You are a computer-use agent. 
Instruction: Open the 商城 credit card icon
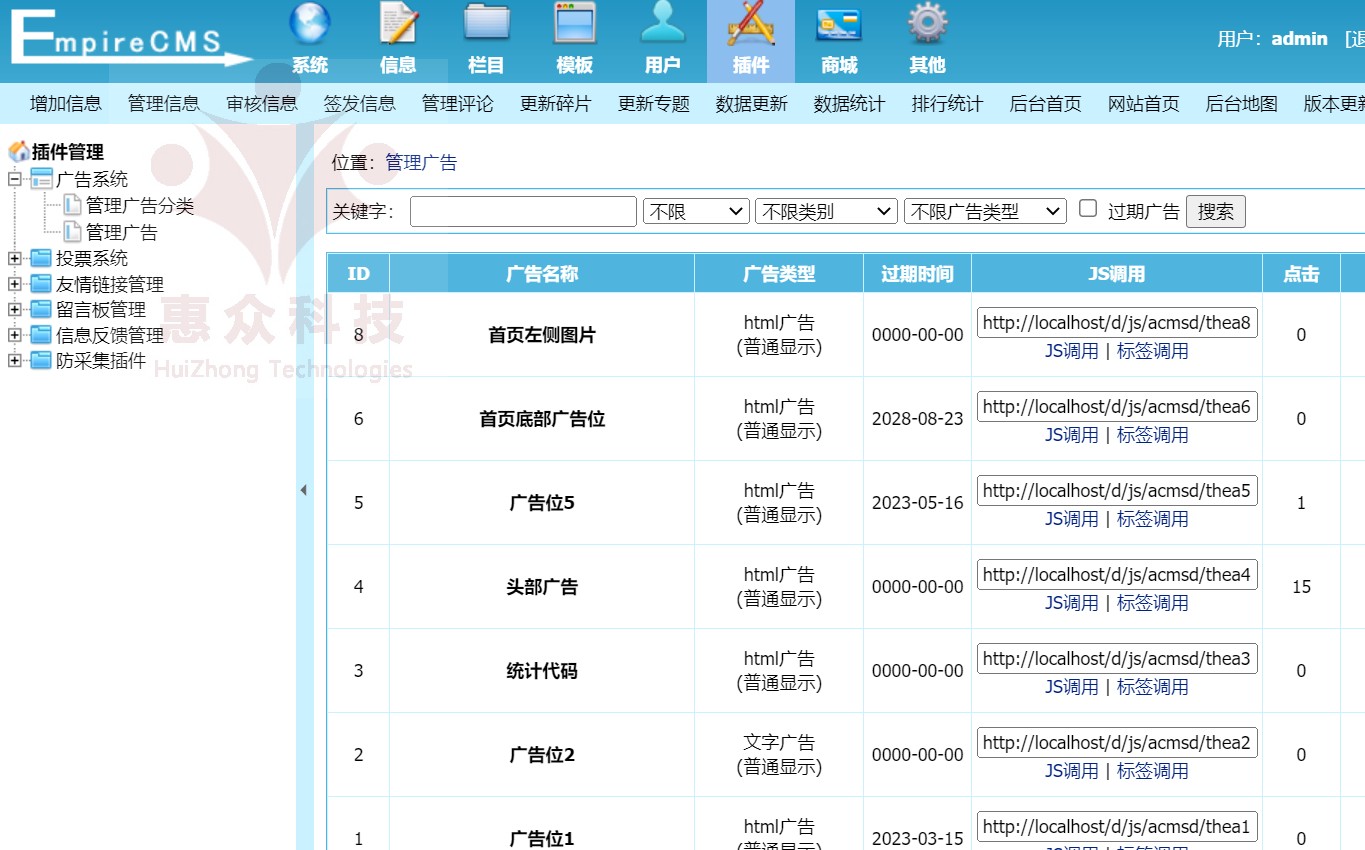tap(839, 24)
